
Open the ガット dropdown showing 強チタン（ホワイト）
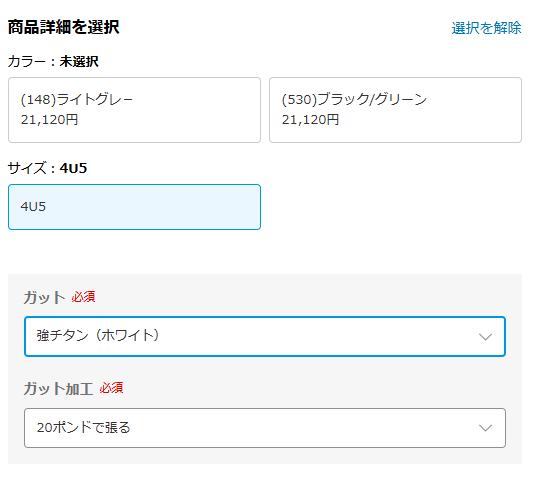click(x=265, y=336)
